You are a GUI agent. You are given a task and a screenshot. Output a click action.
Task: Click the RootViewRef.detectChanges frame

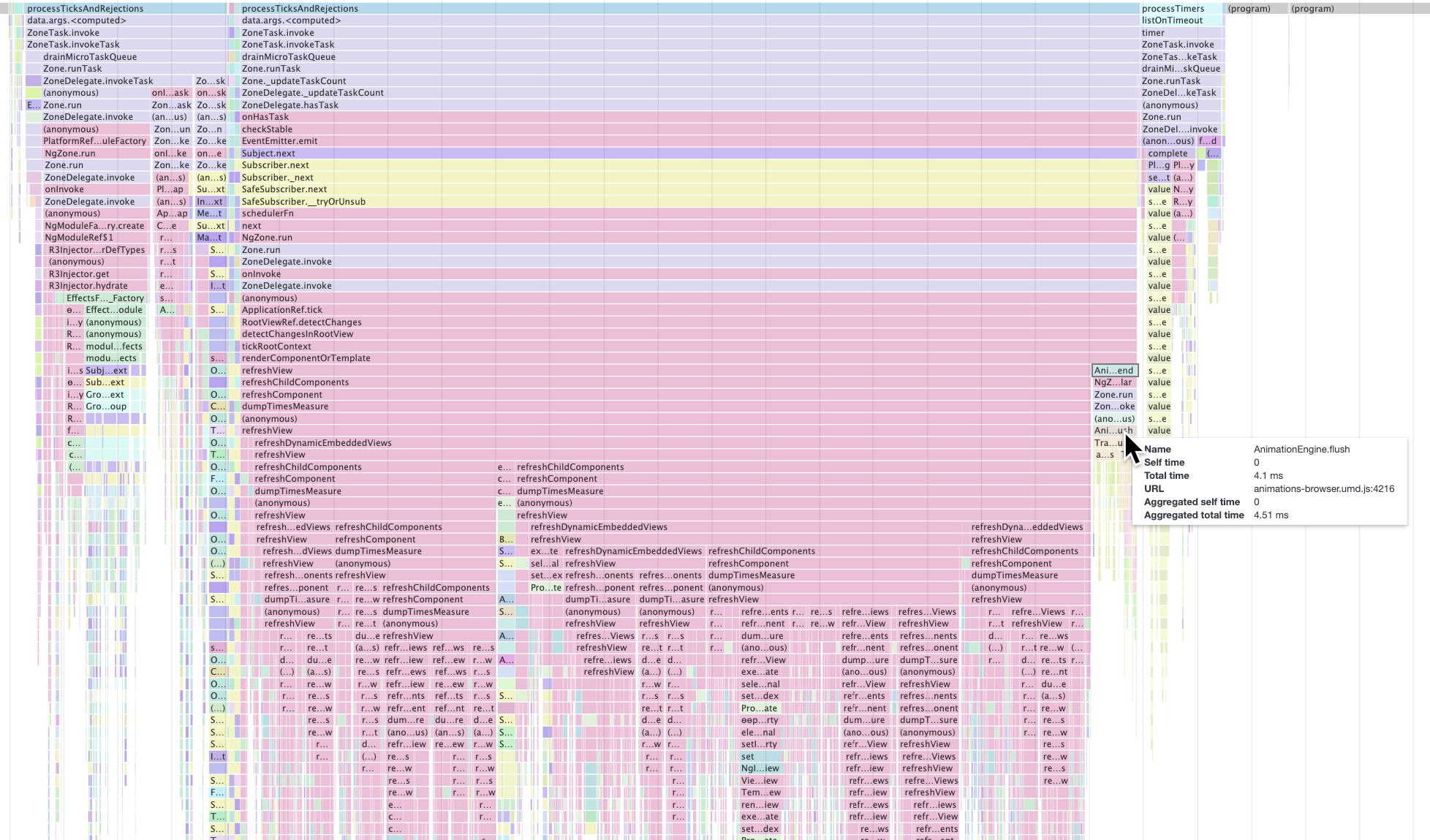click(x=689, y=322)
